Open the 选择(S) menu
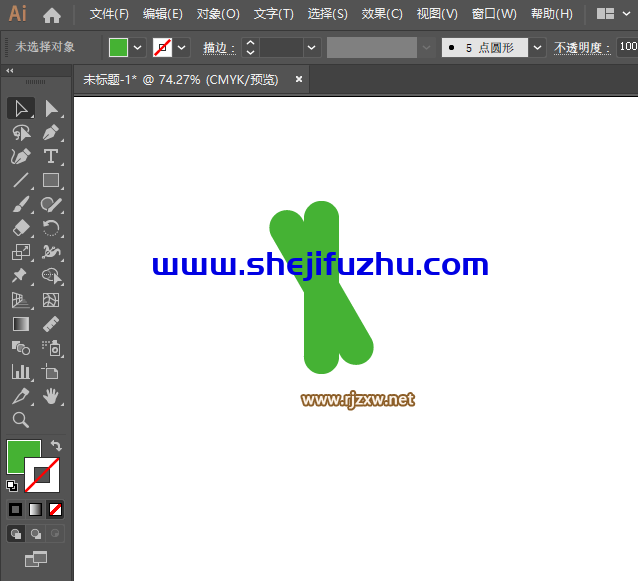Viewport: 638px width, 581px height. point(328,14)
